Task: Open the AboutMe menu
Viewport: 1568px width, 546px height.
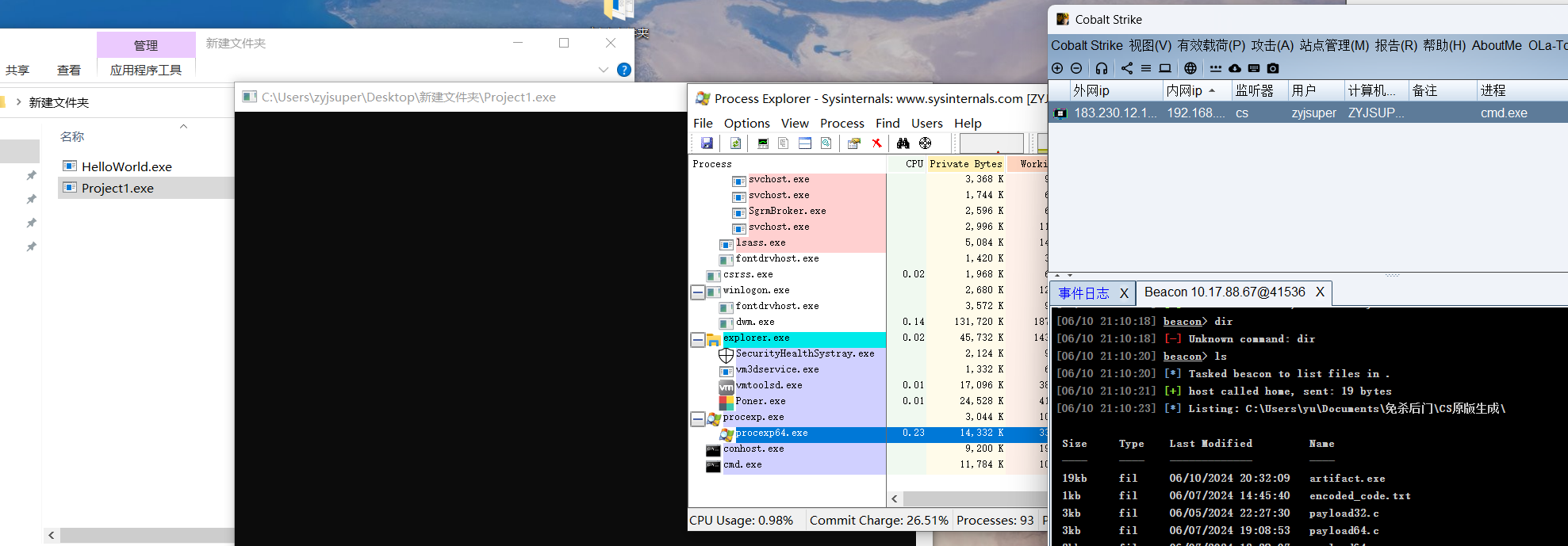Action: pos(1497,45)
